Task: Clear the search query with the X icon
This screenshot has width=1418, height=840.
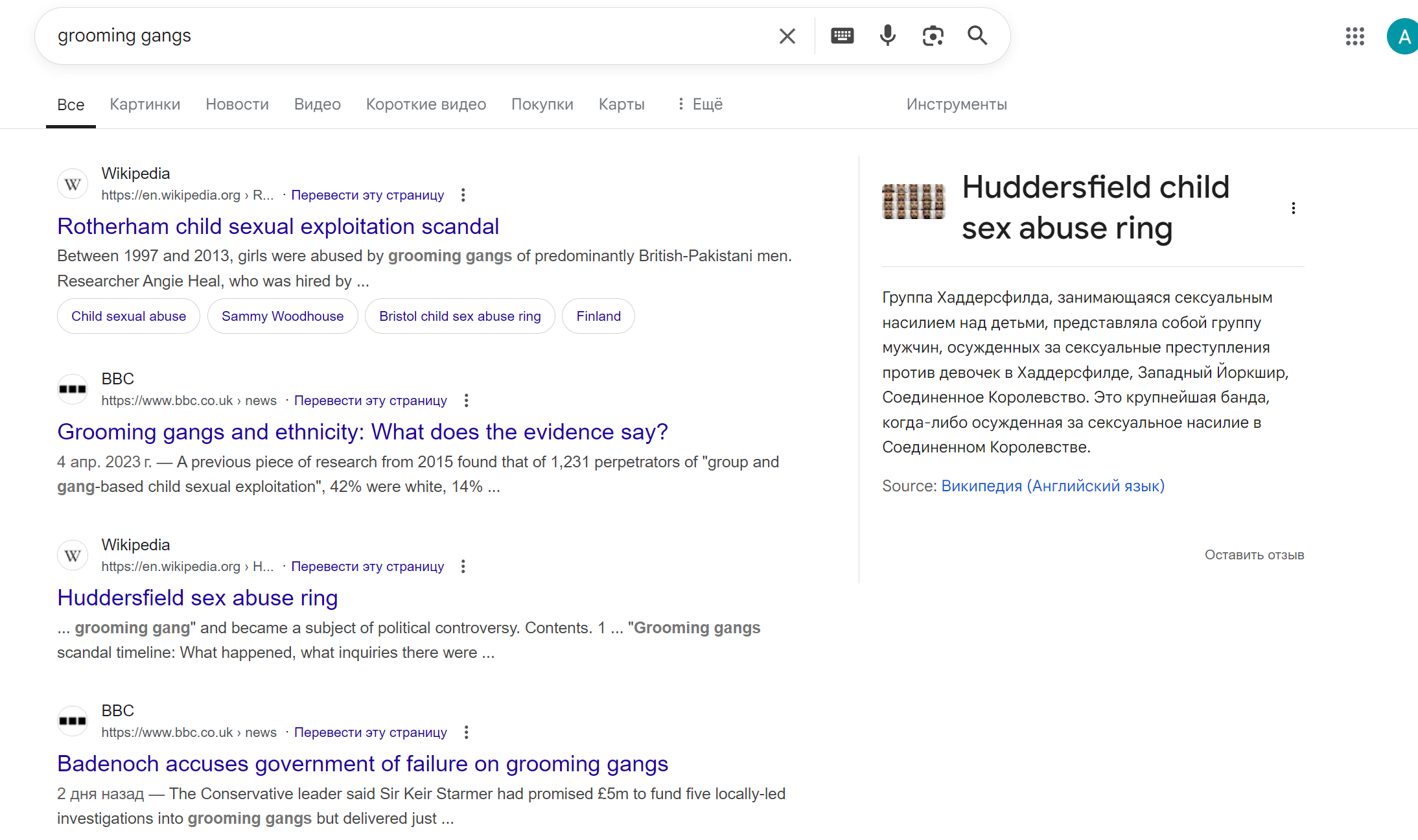Action: pyautogui.click(x=787, y=36)
